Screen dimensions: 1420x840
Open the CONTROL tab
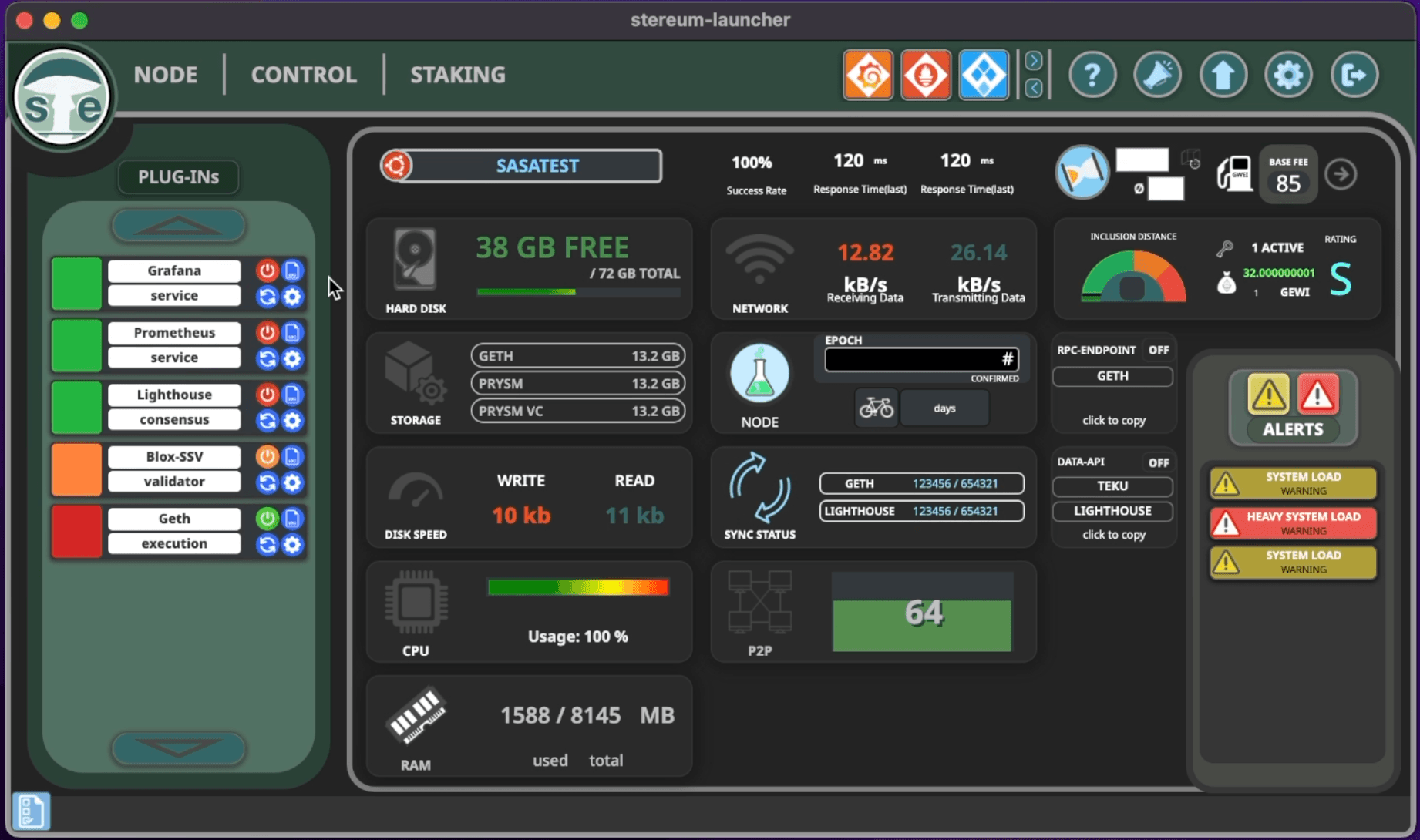click(304, 75)
